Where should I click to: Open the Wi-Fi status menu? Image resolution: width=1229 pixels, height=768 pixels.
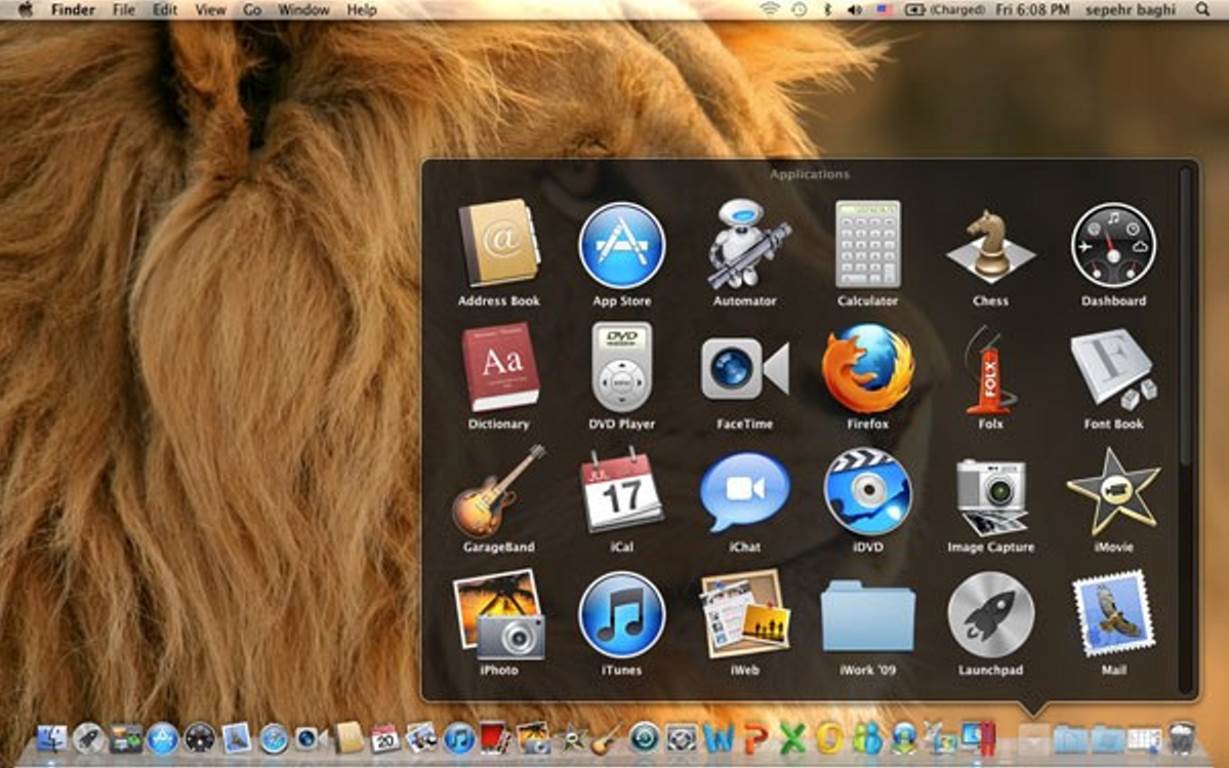[769, 10]
